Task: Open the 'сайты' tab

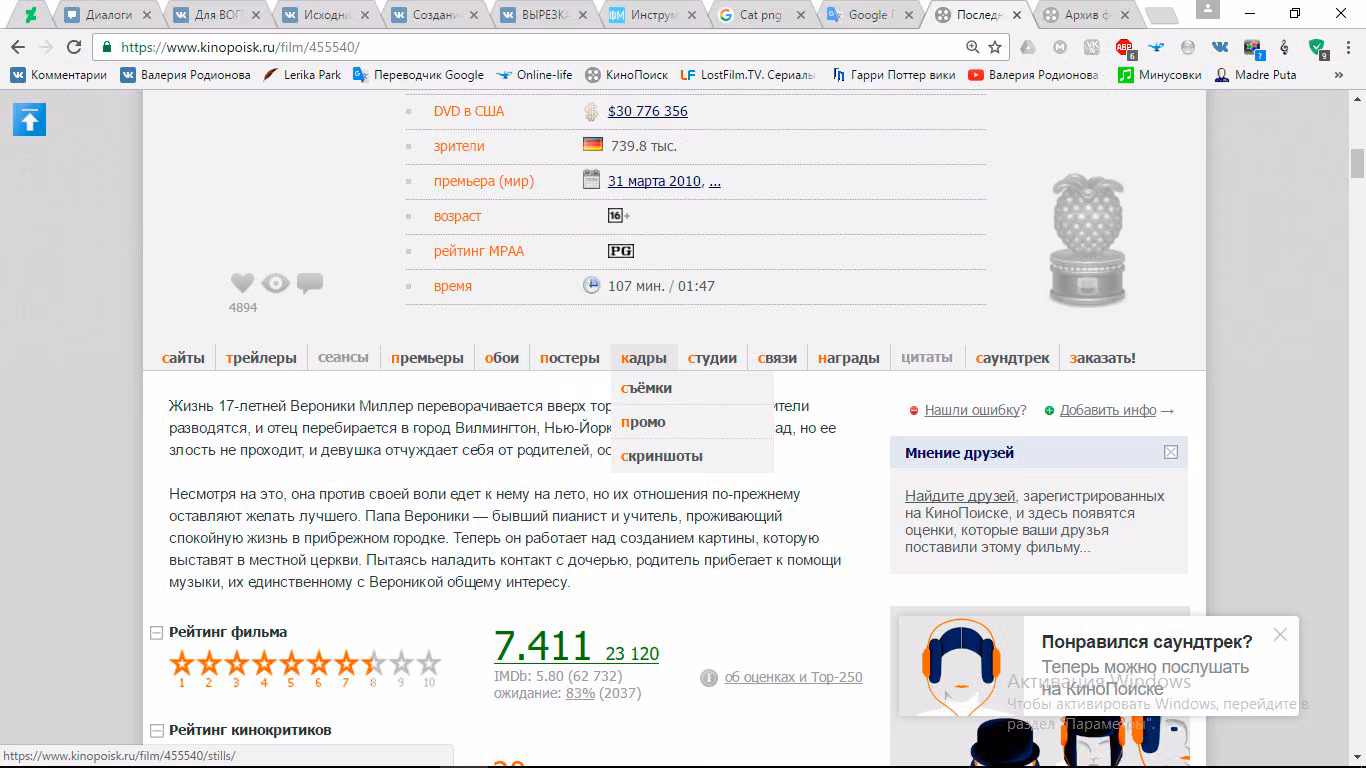Action: pyautogui.click(x=183, y=358)
